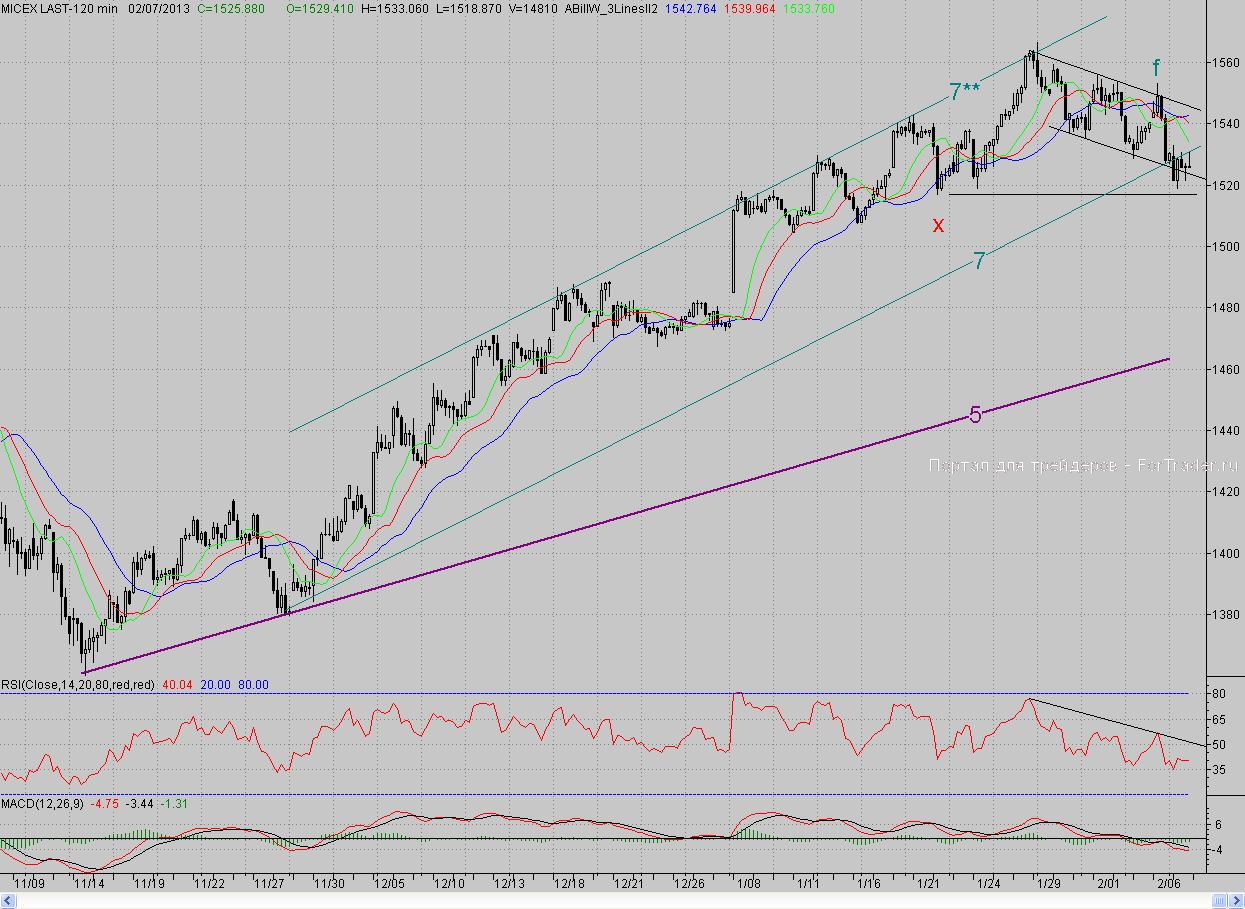Click the open value 'O=1529.410'
Viewport: 1245px width, 909px height.
(321, 8)
